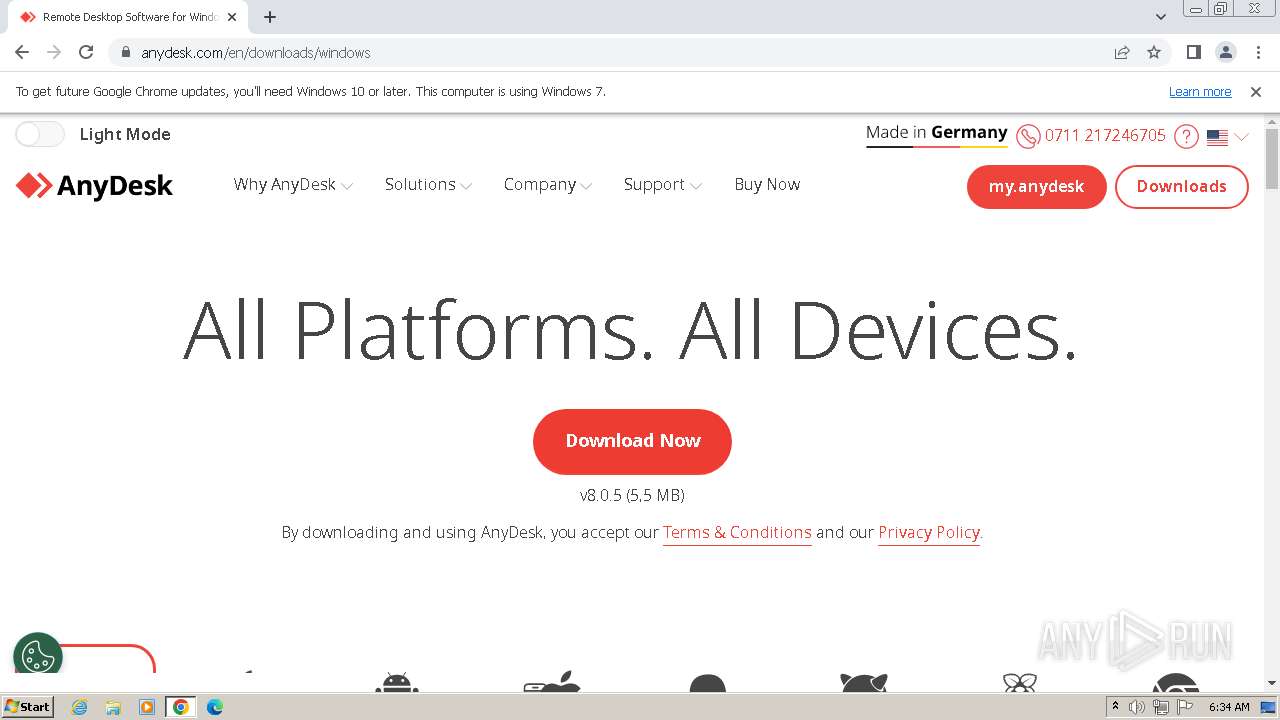The width and height of the screenshot is (1280, 720).
Task: Go back in browser history
Action: (x=22, y=53)
